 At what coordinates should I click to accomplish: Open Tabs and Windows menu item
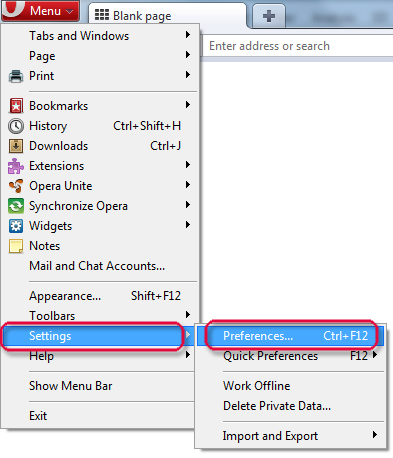pos(100,36)
